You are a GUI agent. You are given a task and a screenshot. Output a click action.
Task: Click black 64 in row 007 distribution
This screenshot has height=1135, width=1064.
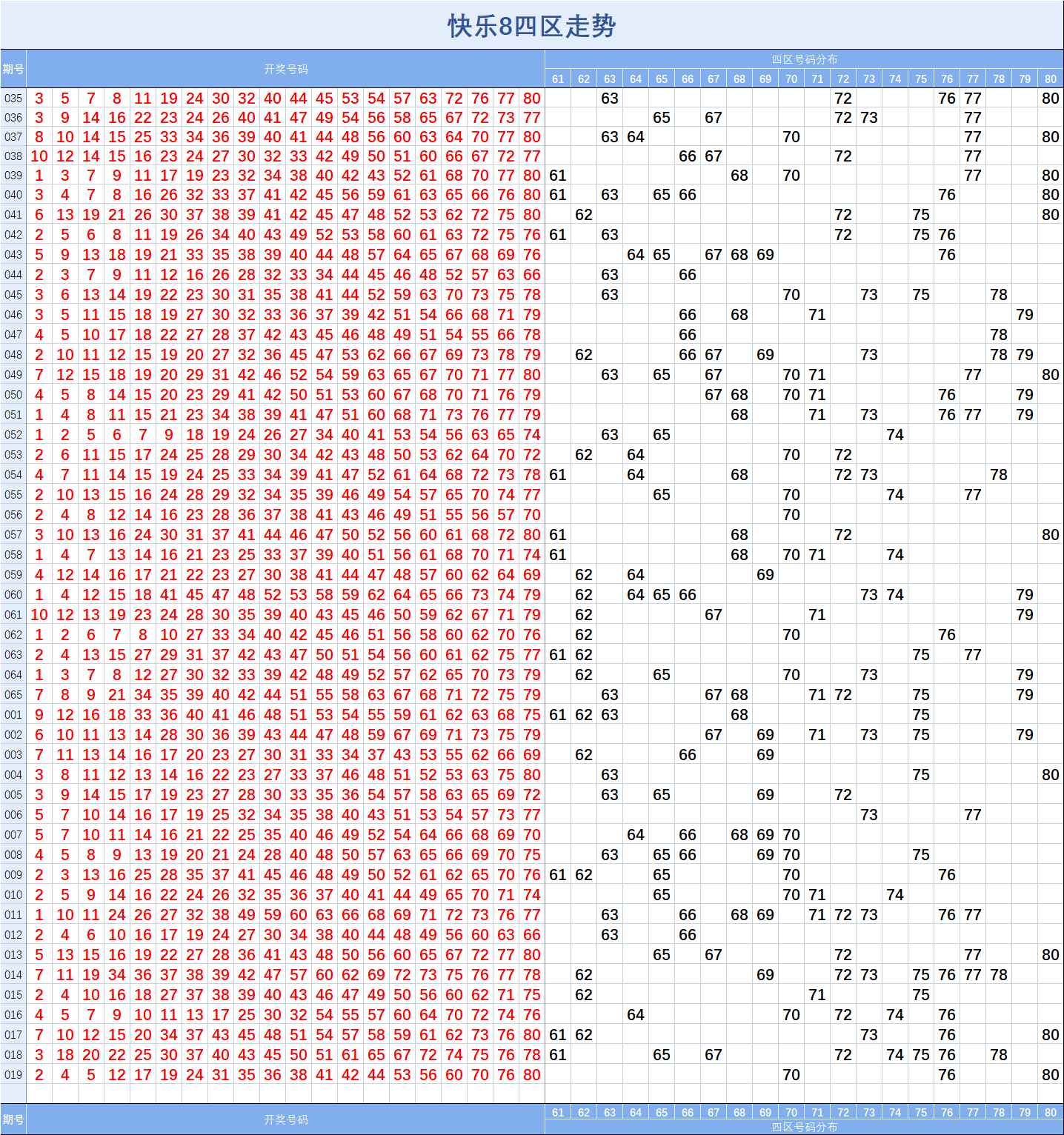pyautogui.click(x=636, y=835)
